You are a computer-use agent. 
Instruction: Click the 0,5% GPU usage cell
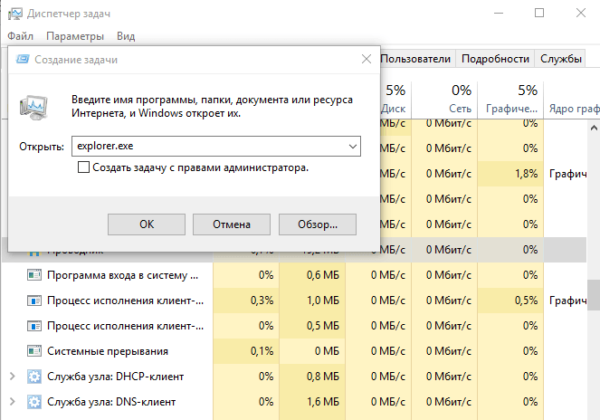click(x=510, y=300)
